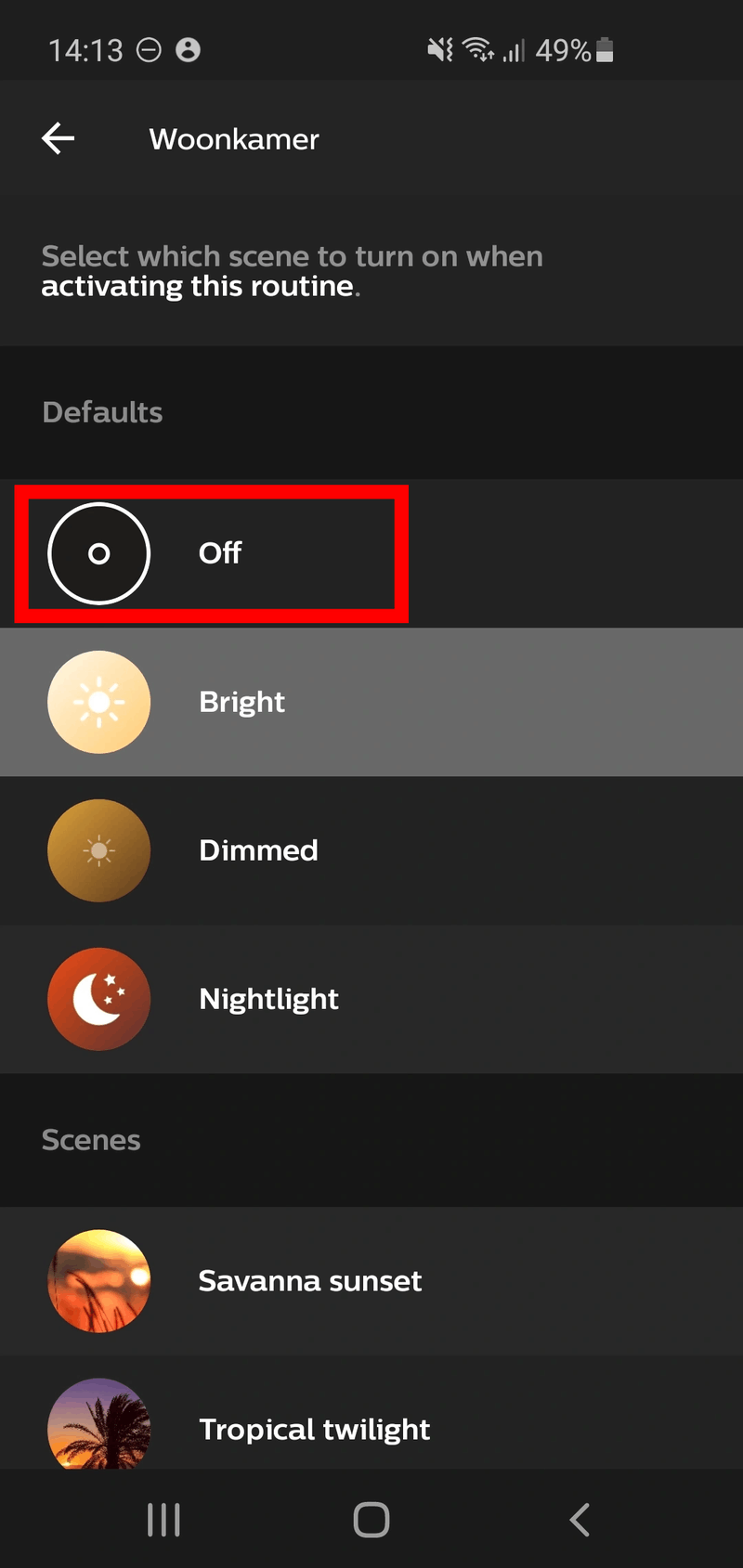Choose the Off scene label
Image resolution: width=743 pixels, height=1568 pixels.
coord(220,552)
